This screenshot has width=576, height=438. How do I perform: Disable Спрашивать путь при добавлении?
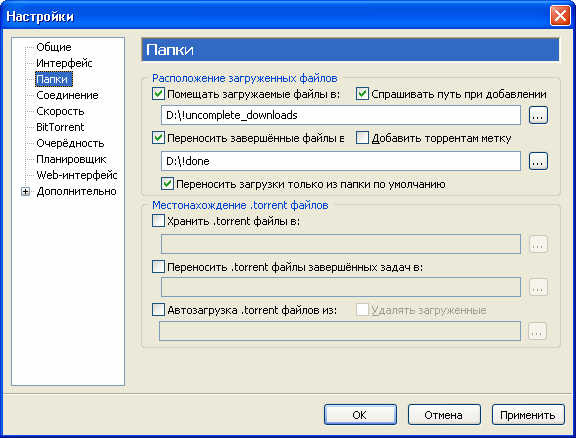(362, 94)
